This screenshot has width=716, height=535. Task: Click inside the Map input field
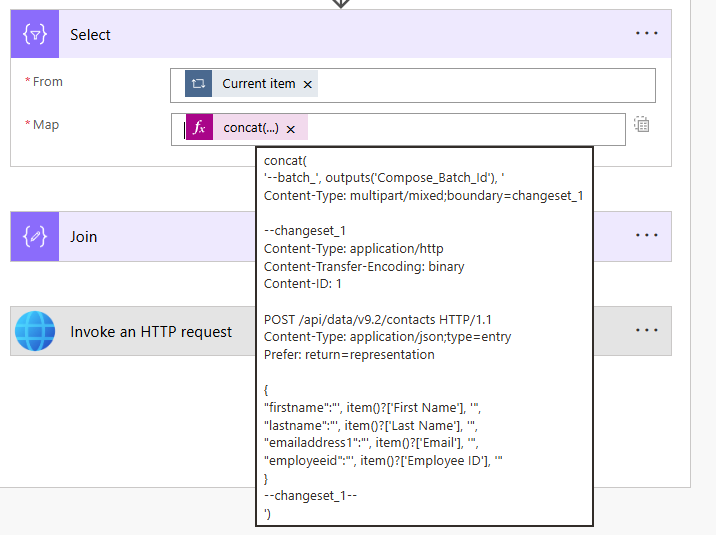398,130
